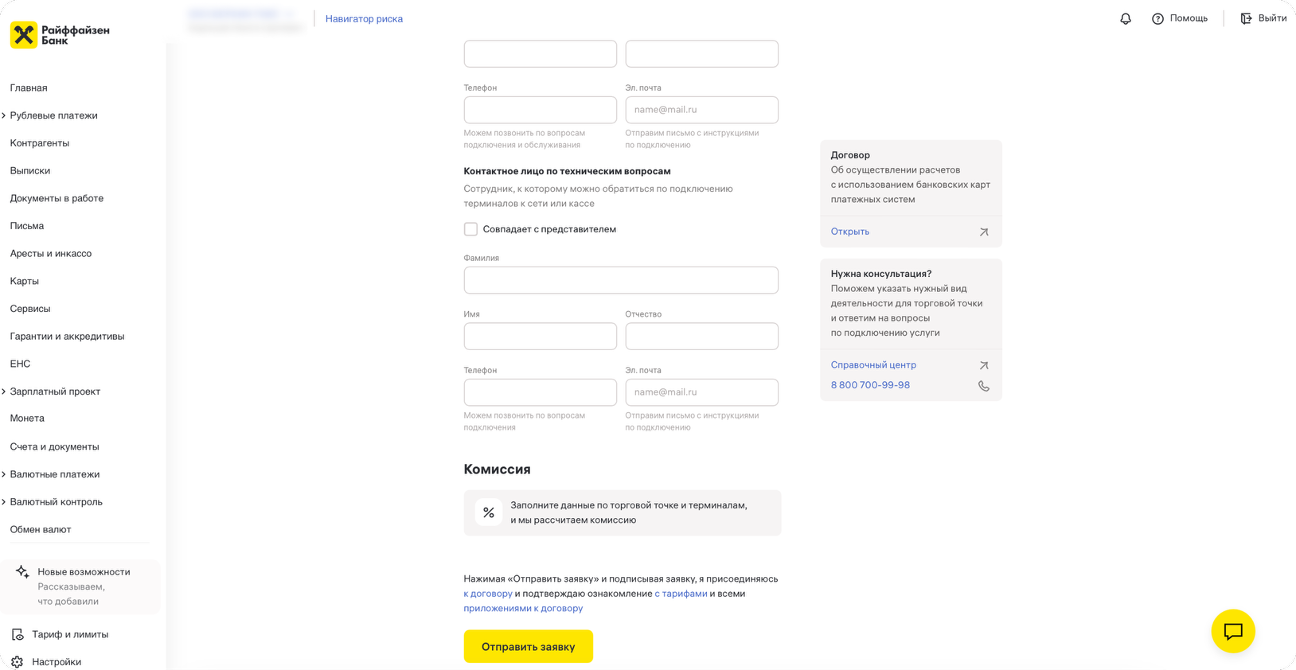Click the phone icon next to 8 800 700-99-98

click(x=984, y=386)
